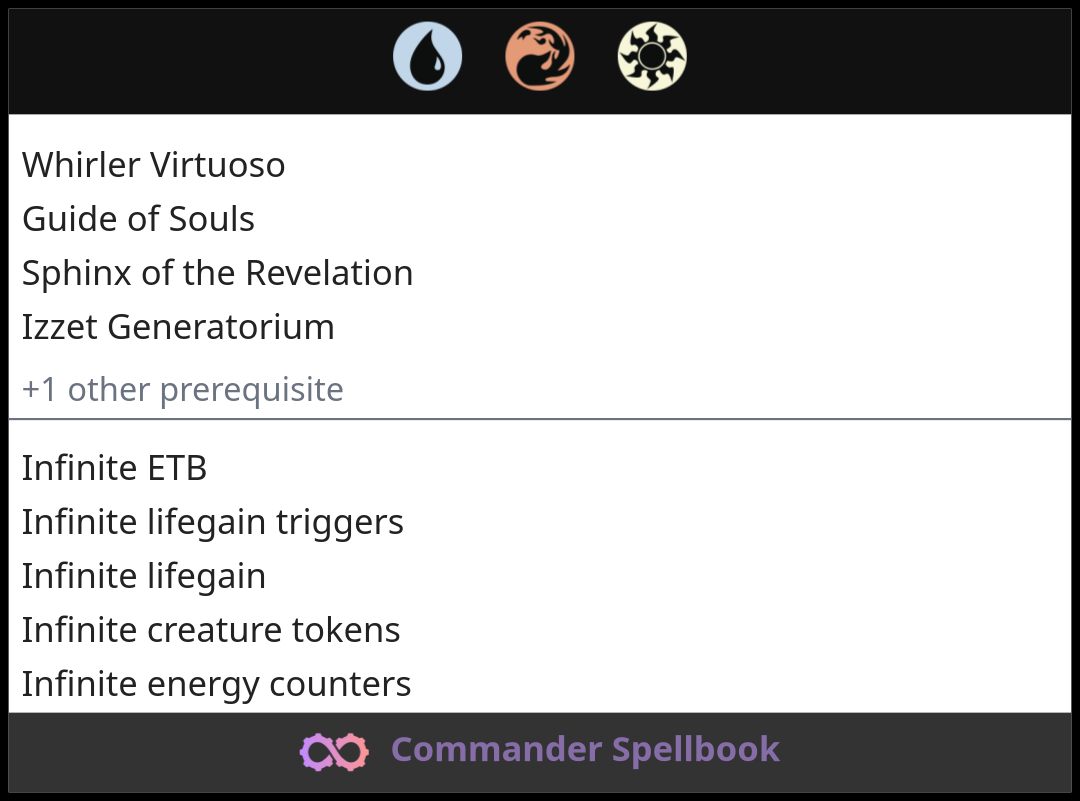
Task: Click the word Commander in the footer
Action: click(x=494, y=750)
